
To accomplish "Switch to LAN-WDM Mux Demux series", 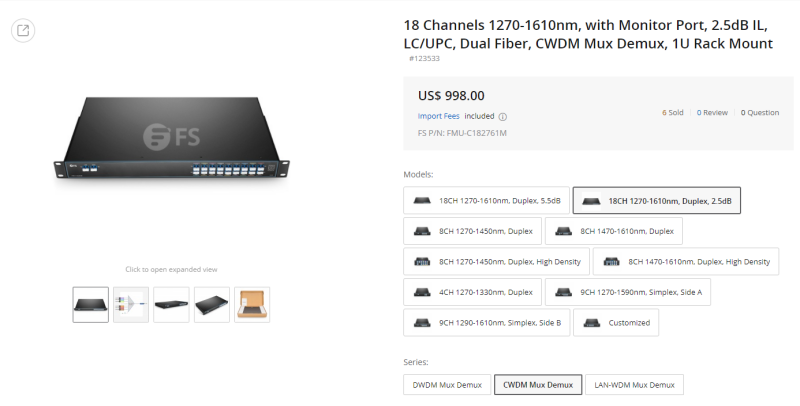I will coord(634,385).
